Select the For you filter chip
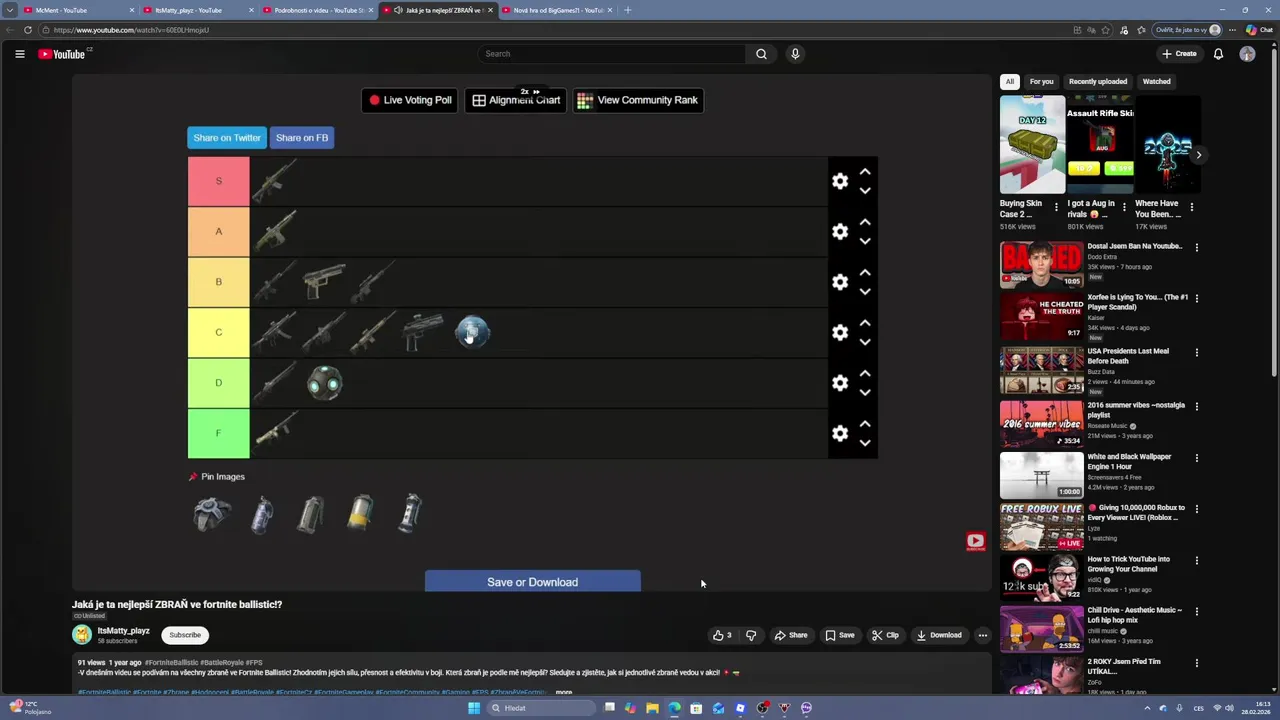 click(1041, 82)
